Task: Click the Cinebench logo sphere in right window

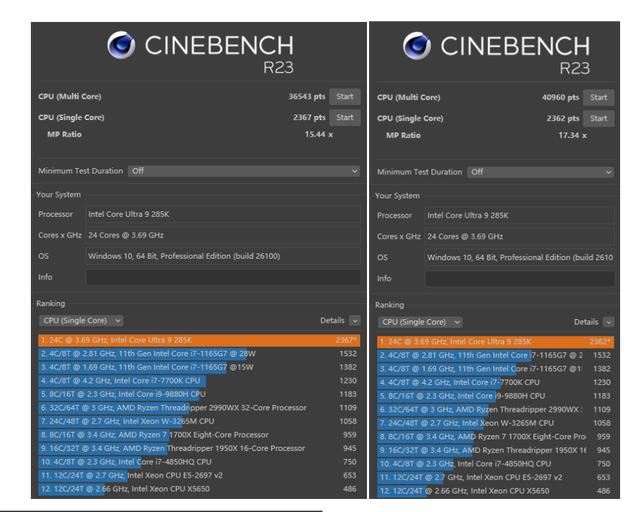Action: 417,46
